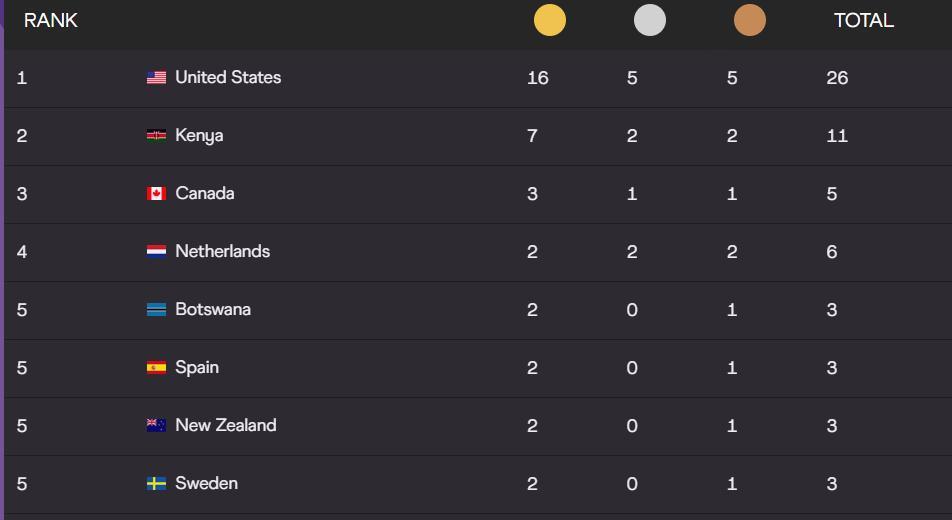Select the New Zealand country name
This screenshot has height=520, width=952.
coord(225,425)
